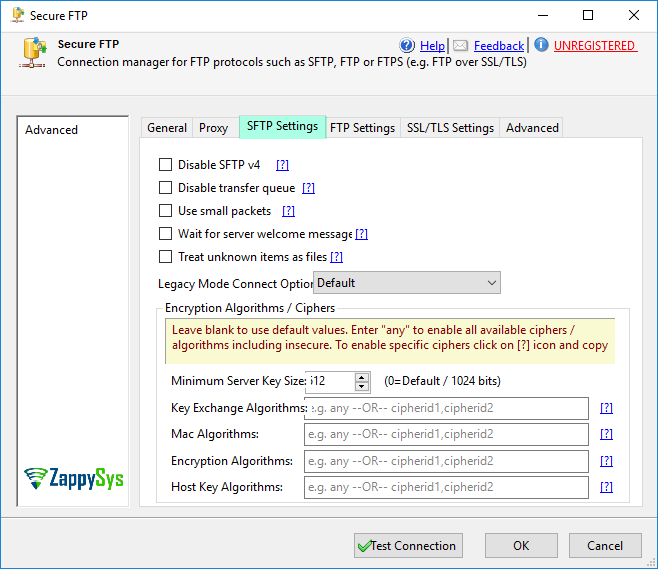Click the Test Connection button
658x569 pixels.
point(408,546)
